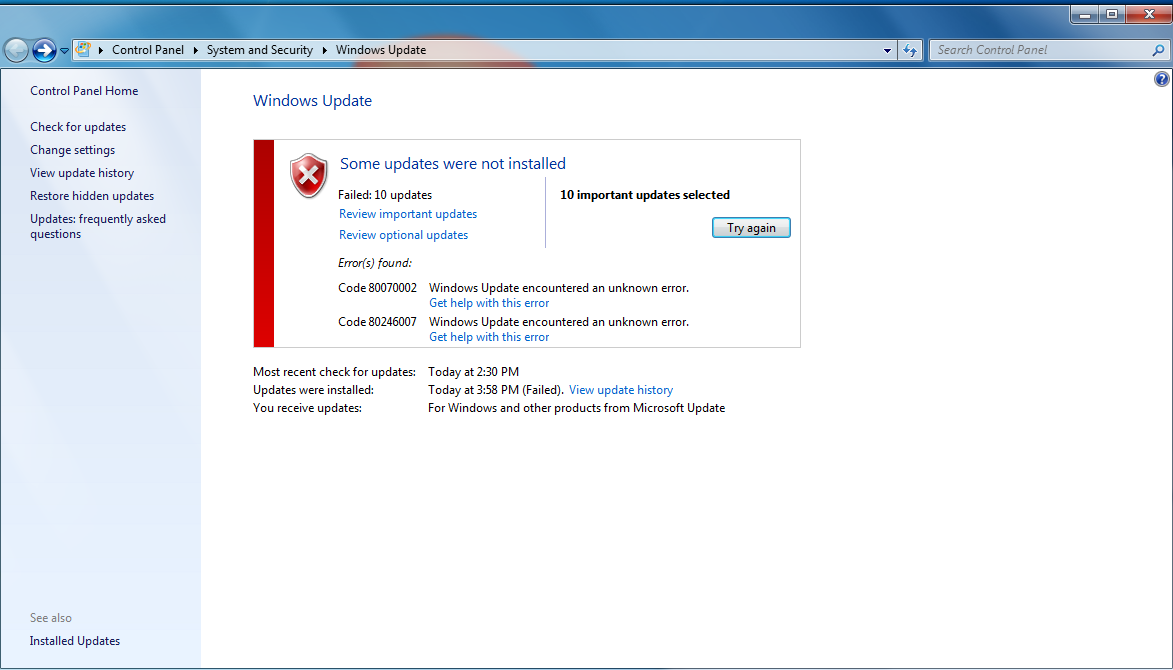Click the Back navigation arrow
The image size is (1173, 670).
tap(16, 50)
